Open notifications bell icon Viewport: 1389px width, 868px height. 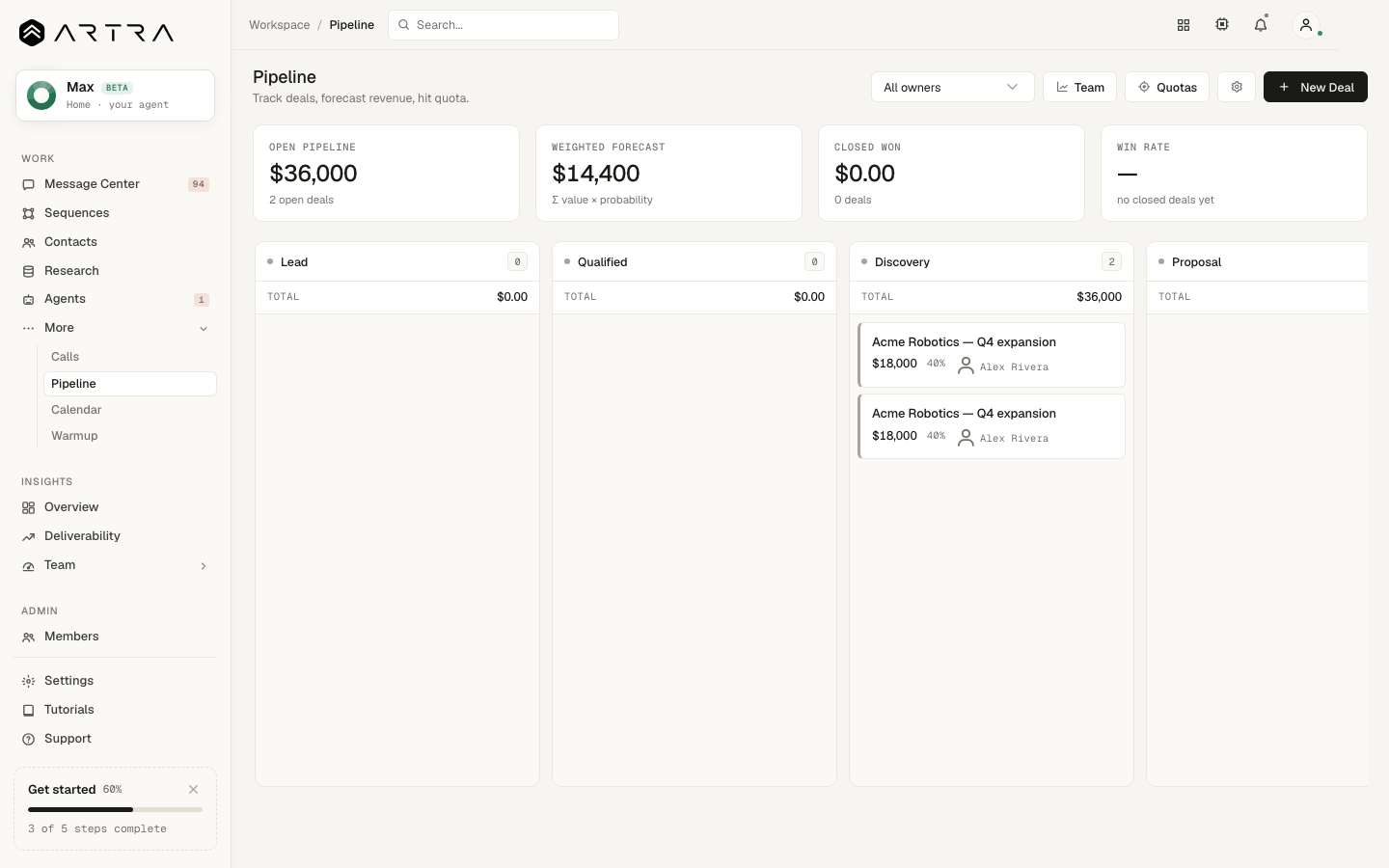pos(1261,25)
